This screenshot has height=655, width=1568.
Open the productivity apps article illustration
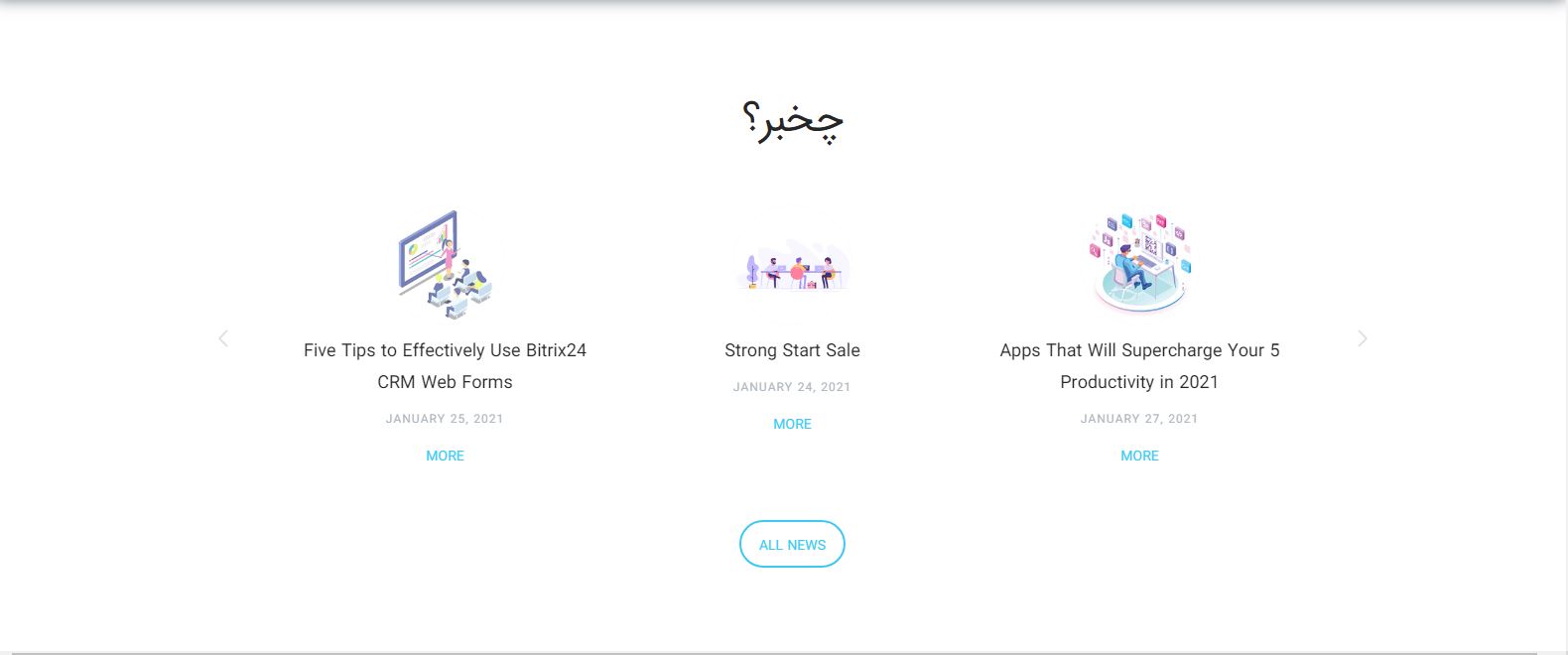pos(1139,263)
